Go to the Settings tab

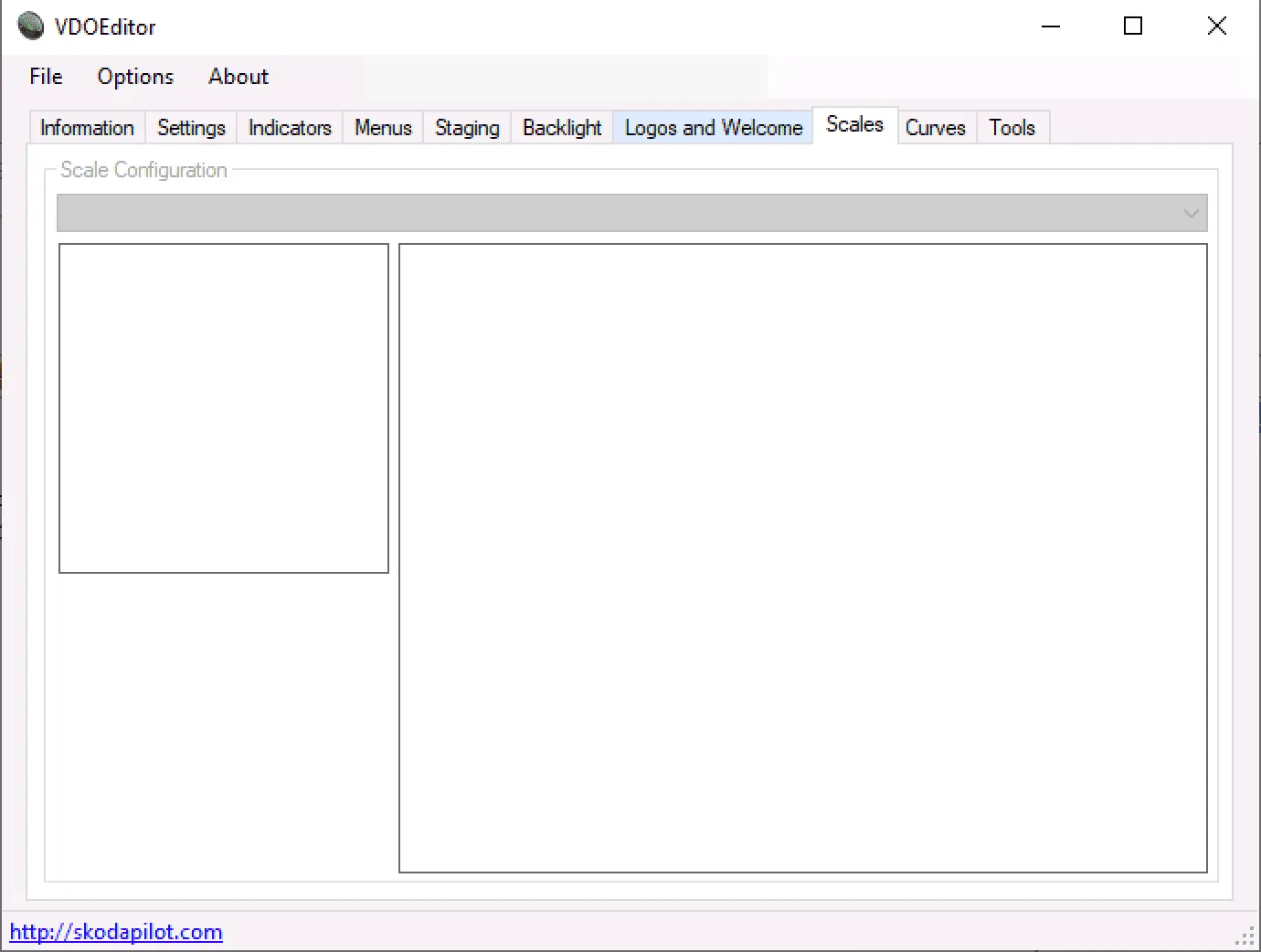coord(191,128)
